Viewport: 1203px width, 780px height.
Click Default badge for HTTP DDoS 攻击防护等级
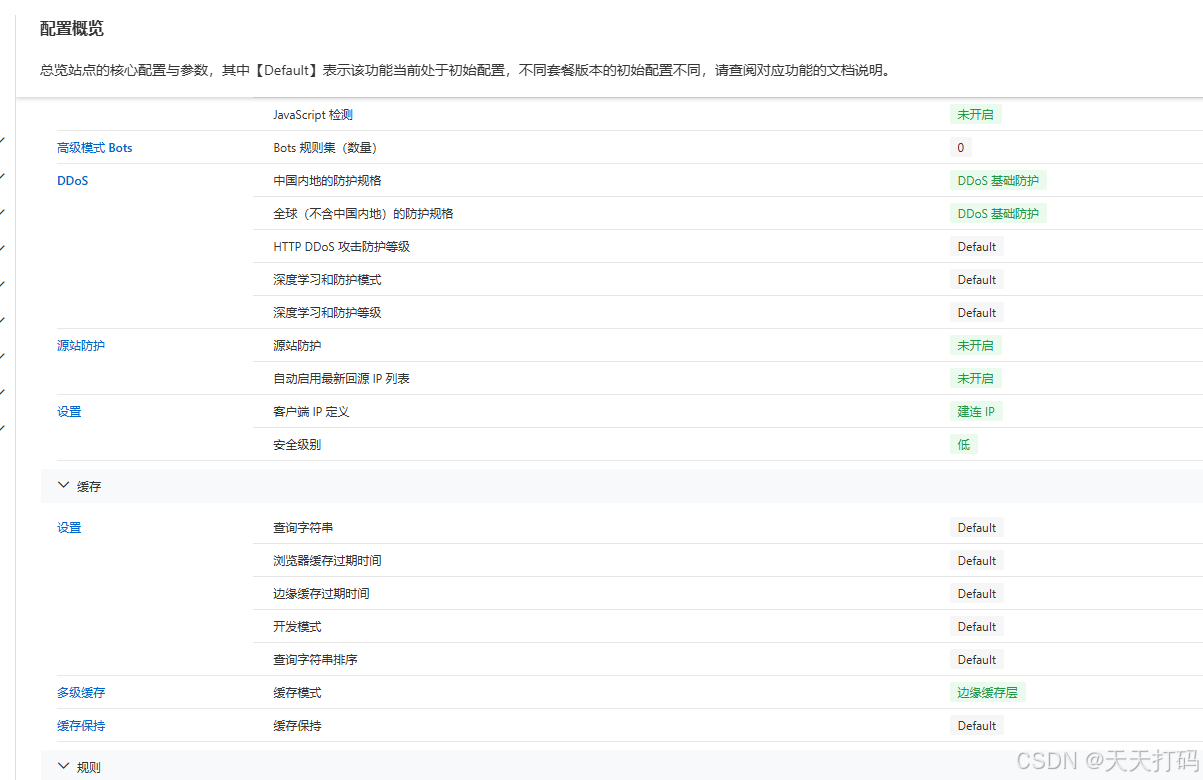coord(977,247)
